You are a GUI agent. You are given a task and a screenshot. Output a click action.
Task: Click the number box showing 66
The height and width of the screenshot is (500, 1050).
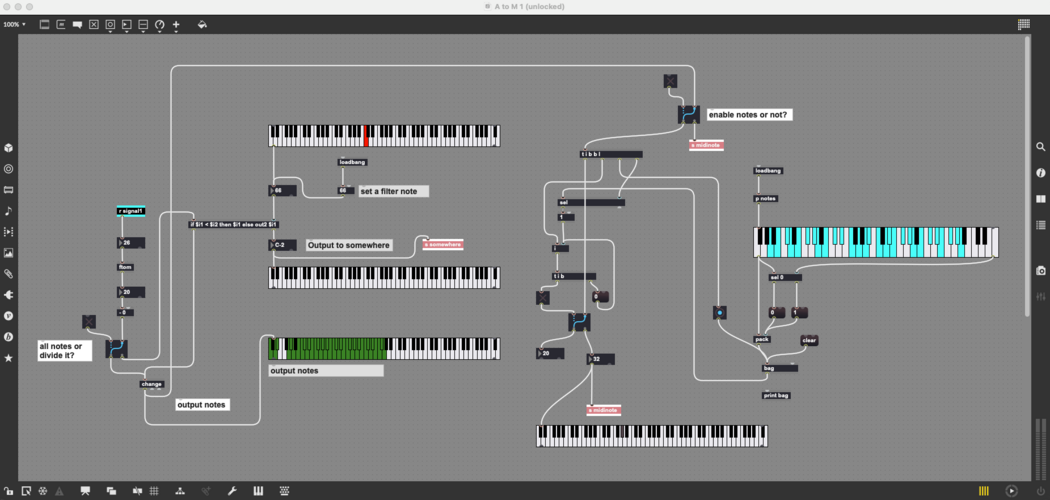[x=282, y=191]
